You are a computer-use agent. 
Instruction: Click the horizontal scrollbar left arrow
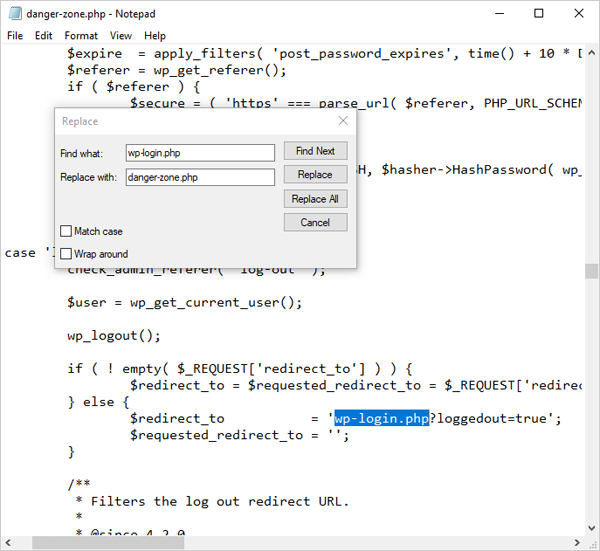click(8, 543)
